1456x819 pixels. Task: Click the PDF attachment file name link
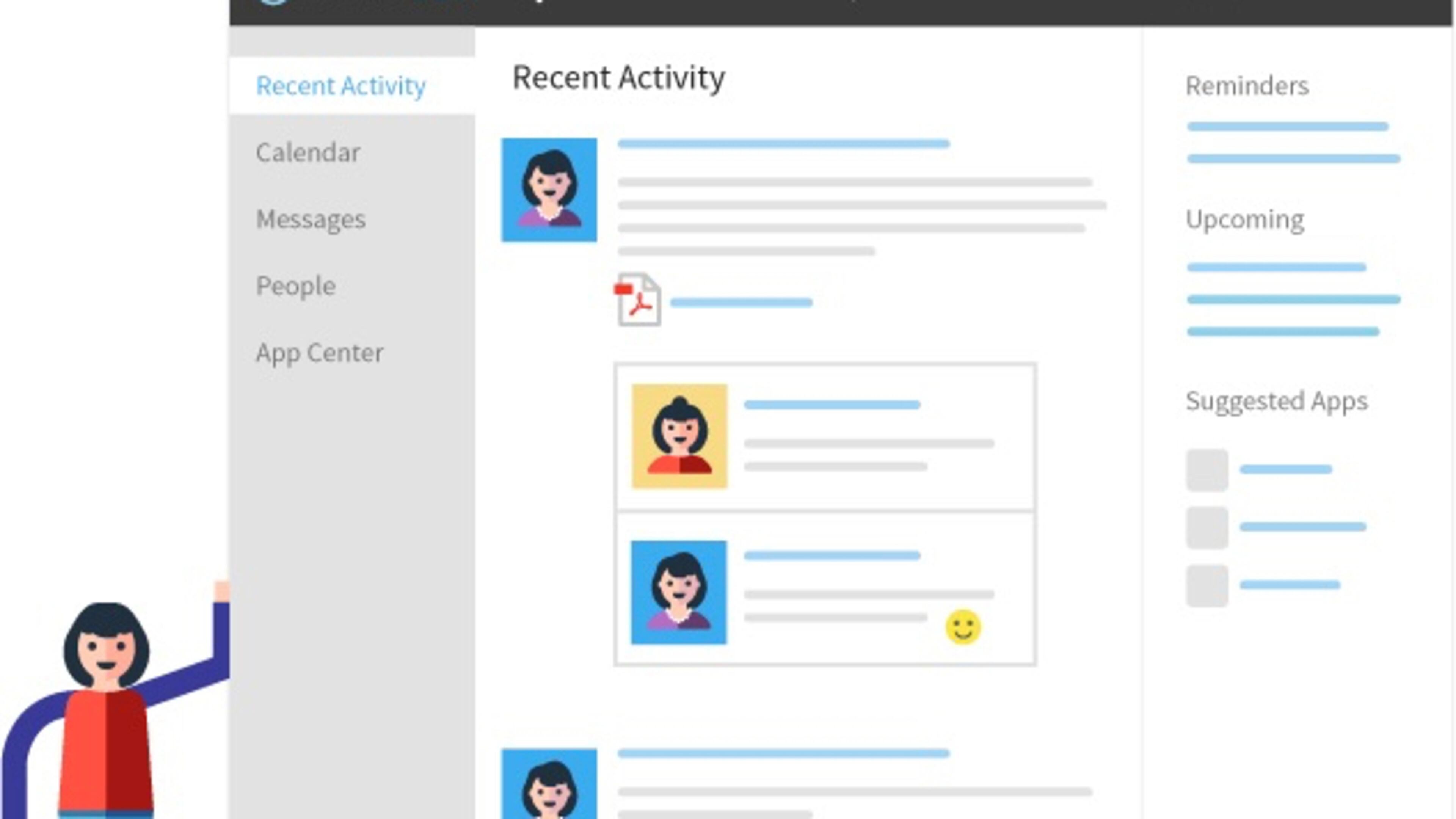pos(741,303)
